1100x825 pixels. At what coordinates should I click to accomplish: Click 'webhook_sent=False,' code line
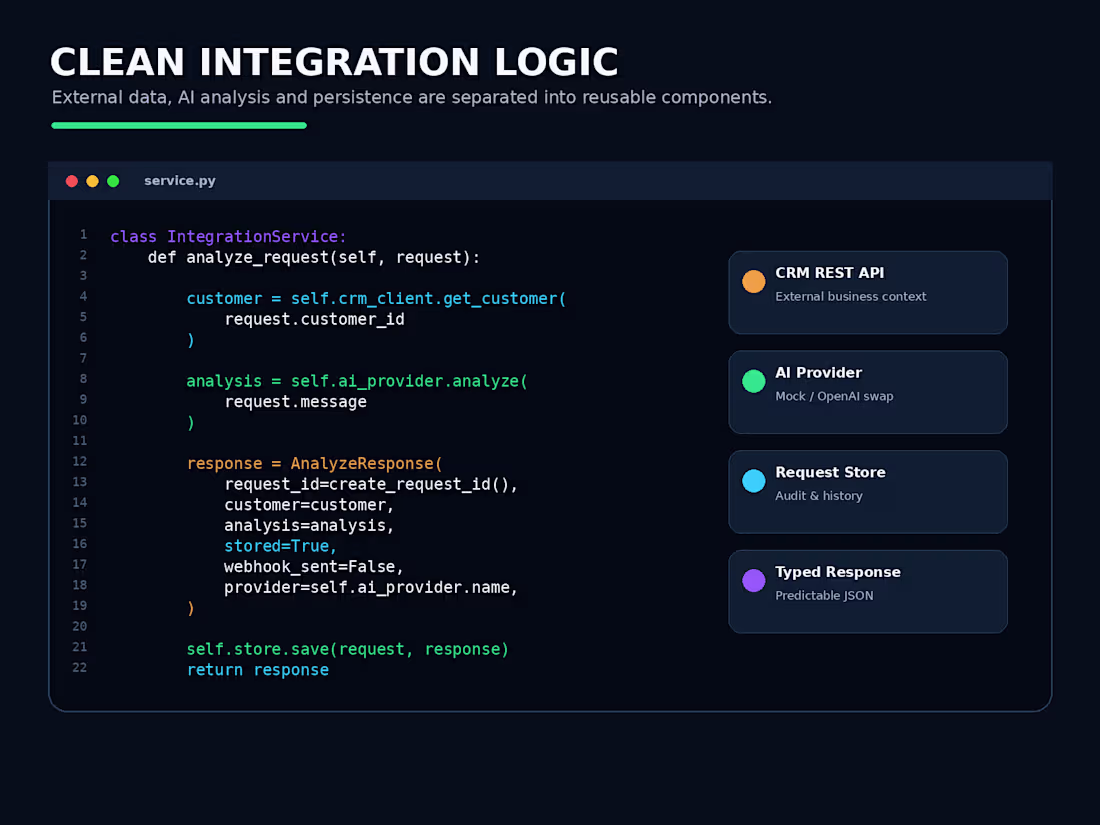pyautogui.click(x=314, y=567)
